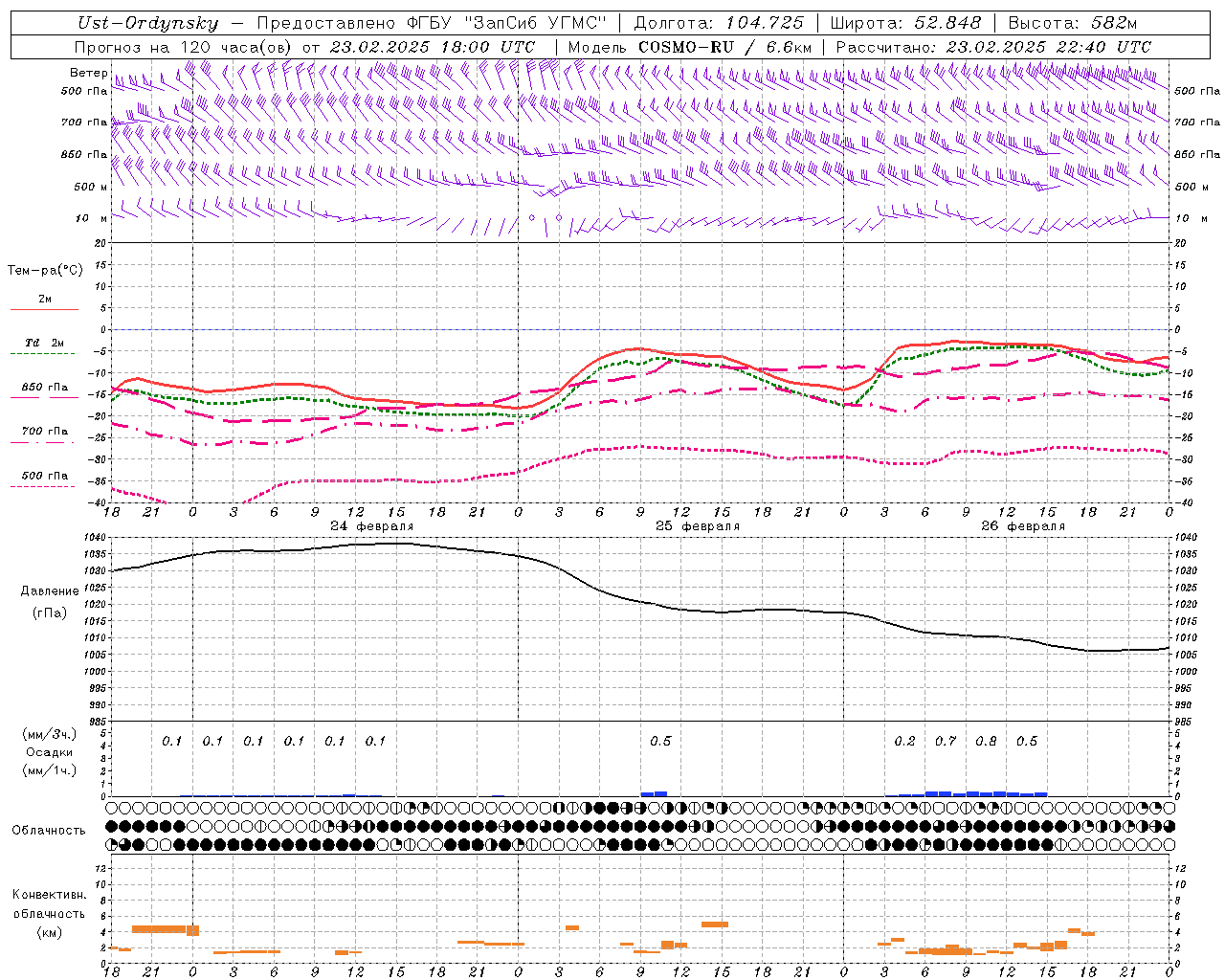
Task: Click the 'Тем-ра(°C)' temperature panel label
Action: [x=45, y=270]
